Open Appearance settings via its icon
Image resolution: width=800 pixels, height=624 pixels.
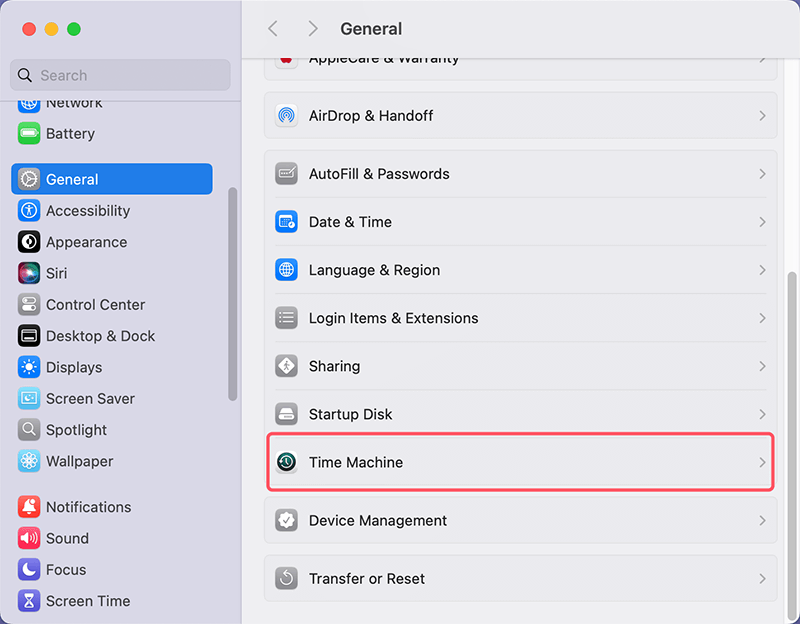(x=28, y=242)
